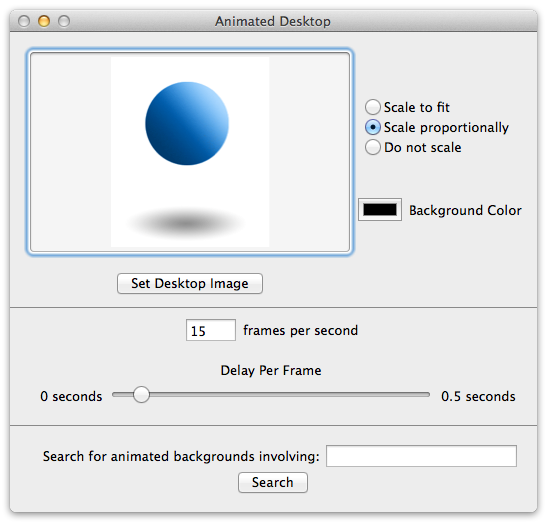Click the Delay Per Frame slider knob

coord(141,395)
